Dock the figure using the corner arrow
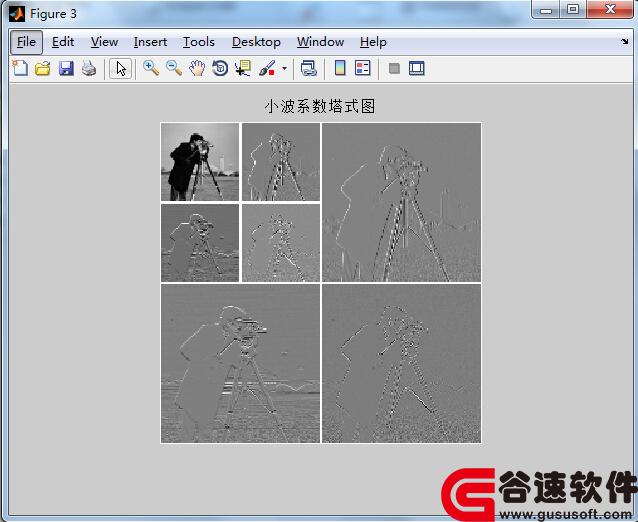Viewport: 638px width, 522px height. 625,41
